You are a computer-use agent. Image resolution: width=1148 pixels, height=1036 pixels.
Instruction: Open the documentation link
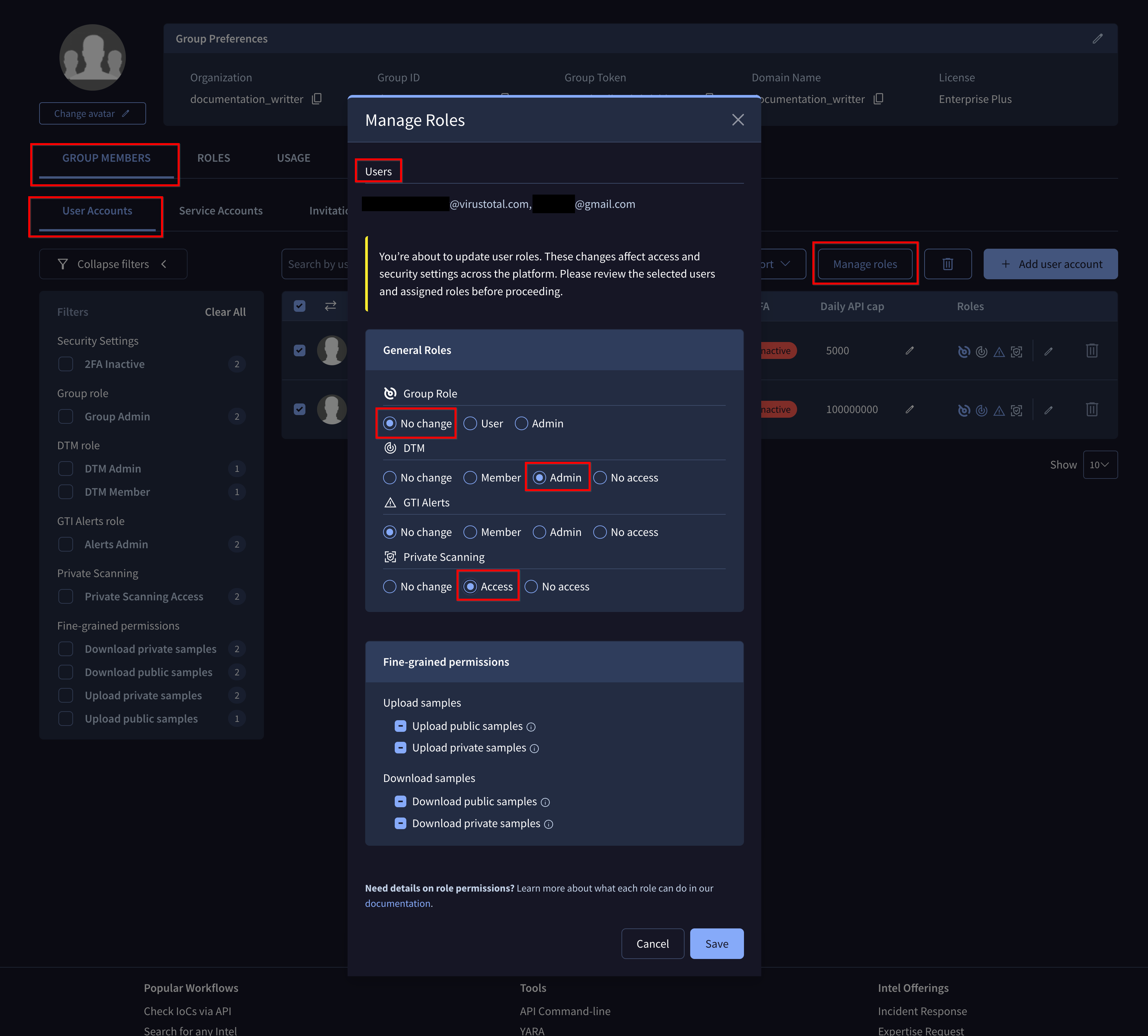tap(397, 904)
